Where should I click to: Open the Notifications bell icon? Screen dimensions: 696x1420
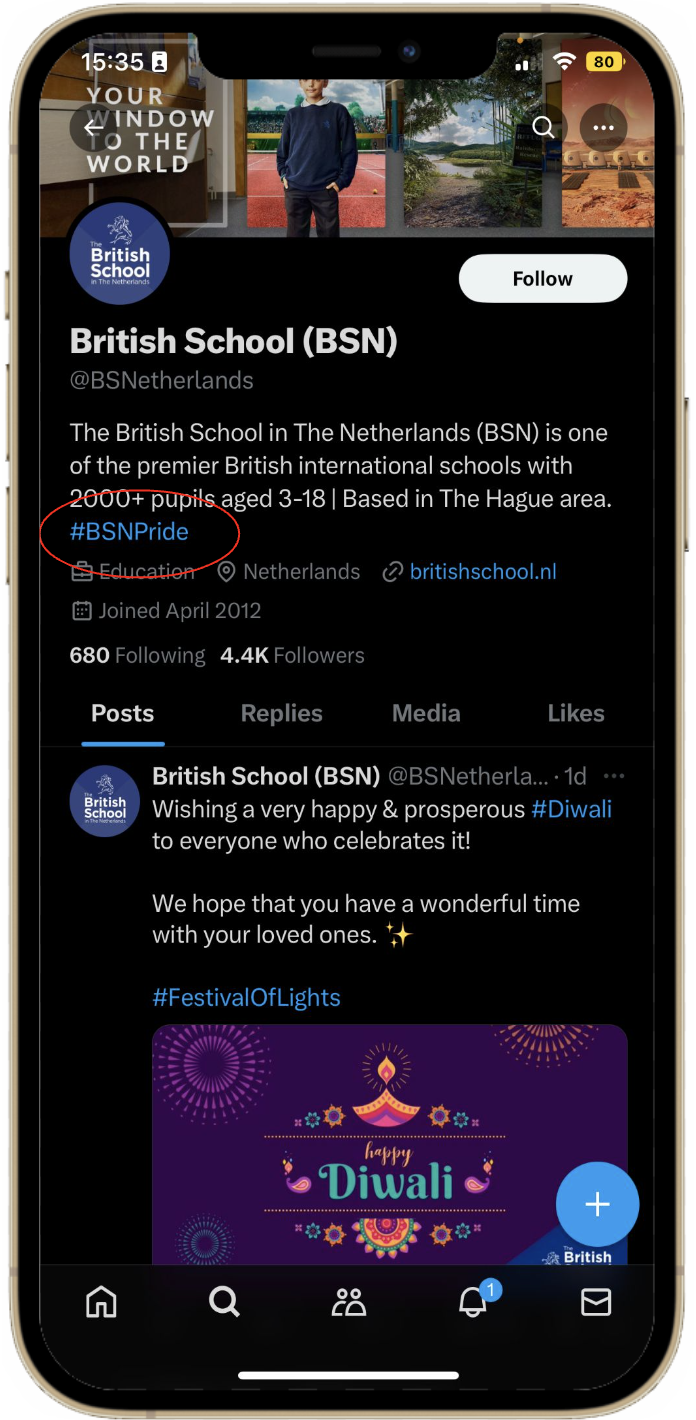pos(473,1301)
